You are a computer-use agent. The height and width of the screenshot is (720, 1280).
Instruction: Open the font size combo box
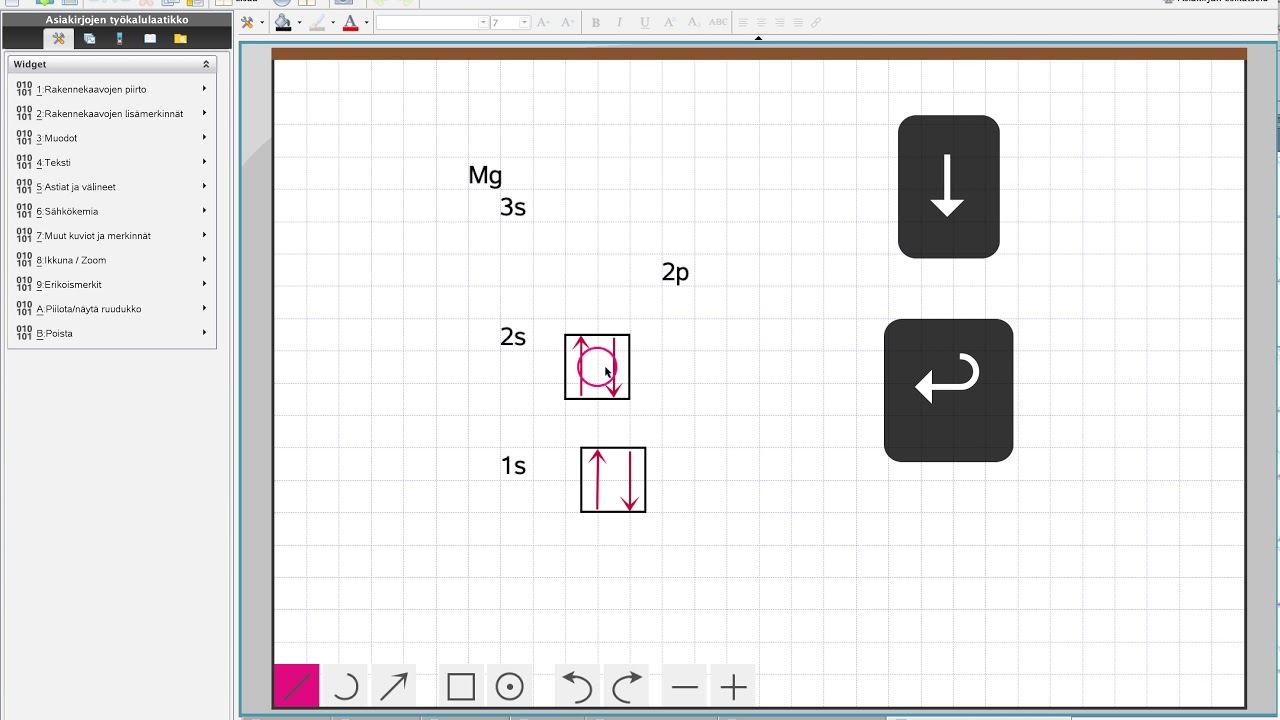[x=510, y=22]
